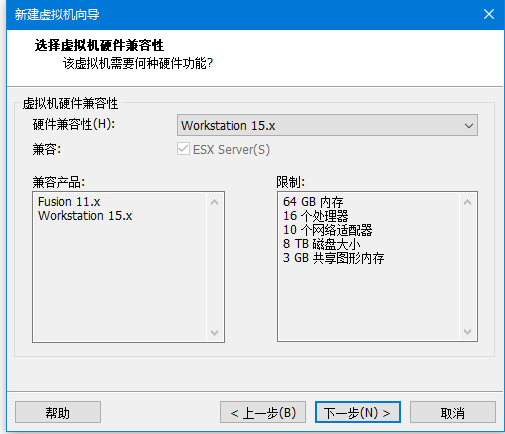Open the 硬件兼容性 Workstation 15.x dropdown
505x434 pixels.
tap(327, 125)
